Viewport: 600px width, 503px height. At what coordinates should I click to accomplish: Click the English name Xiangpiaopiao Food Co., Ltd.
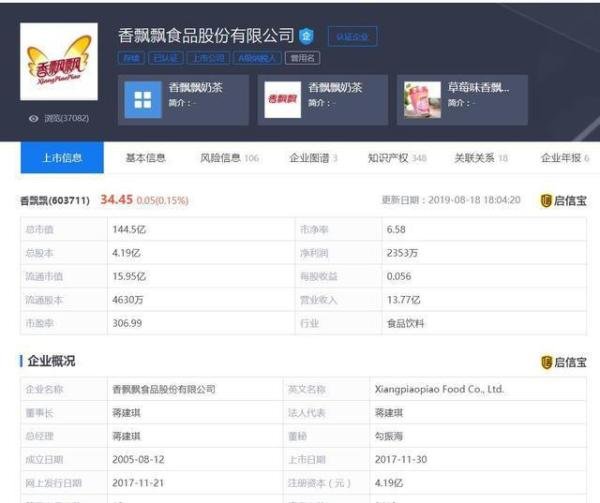[439, 389]
